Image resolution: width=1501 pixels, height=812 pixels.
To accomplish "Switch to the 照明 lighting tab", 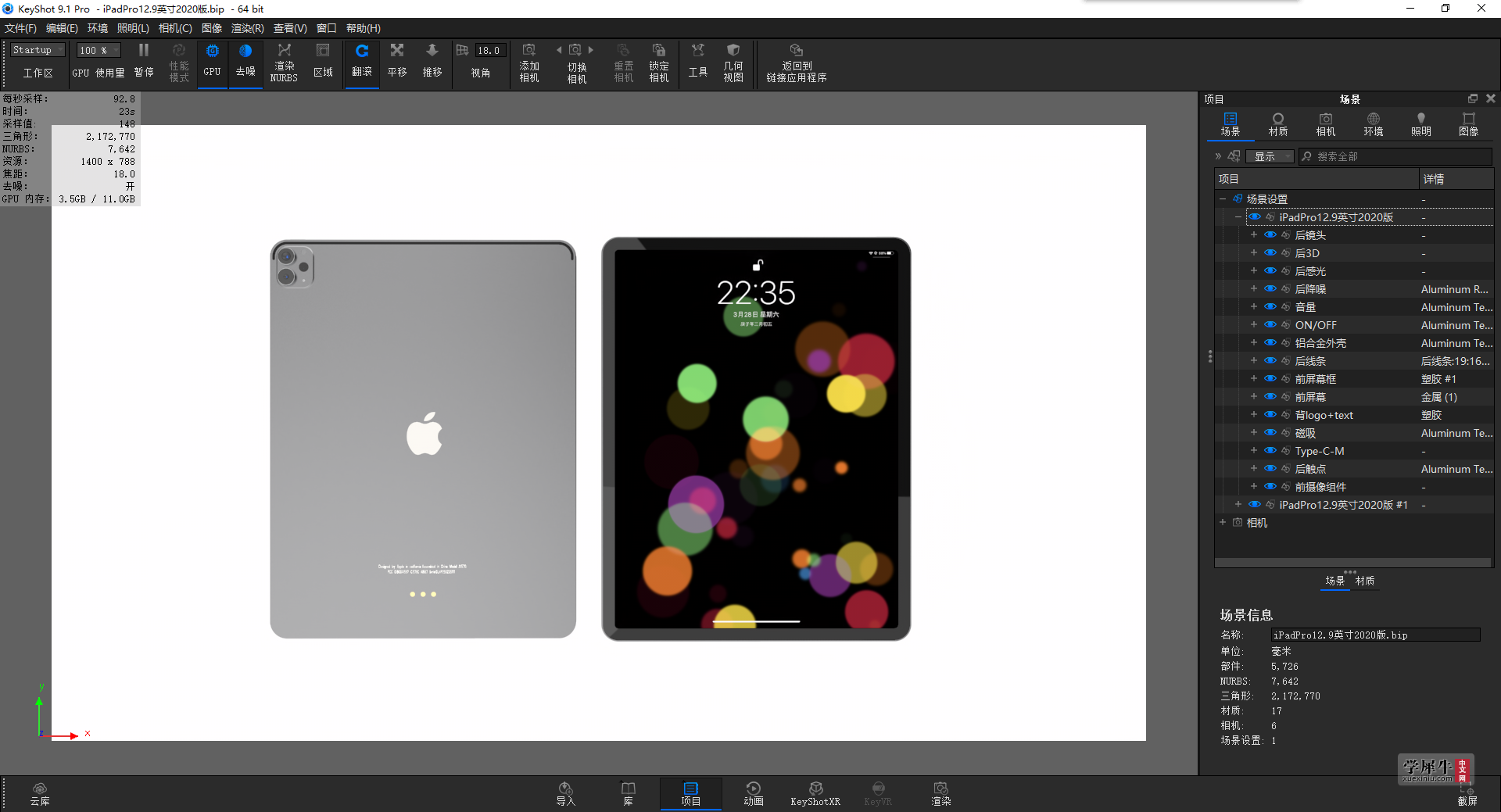I will click(1421, 125).
